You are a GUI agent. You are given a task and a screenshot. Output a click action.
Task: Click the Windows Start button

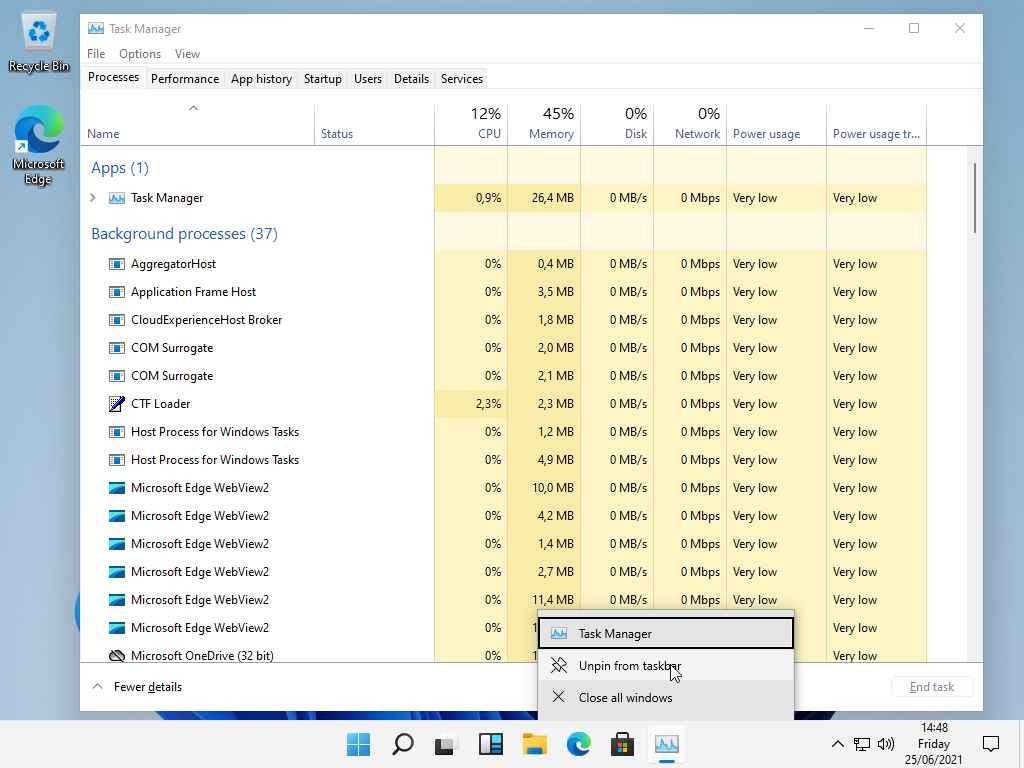click(358, 744)
